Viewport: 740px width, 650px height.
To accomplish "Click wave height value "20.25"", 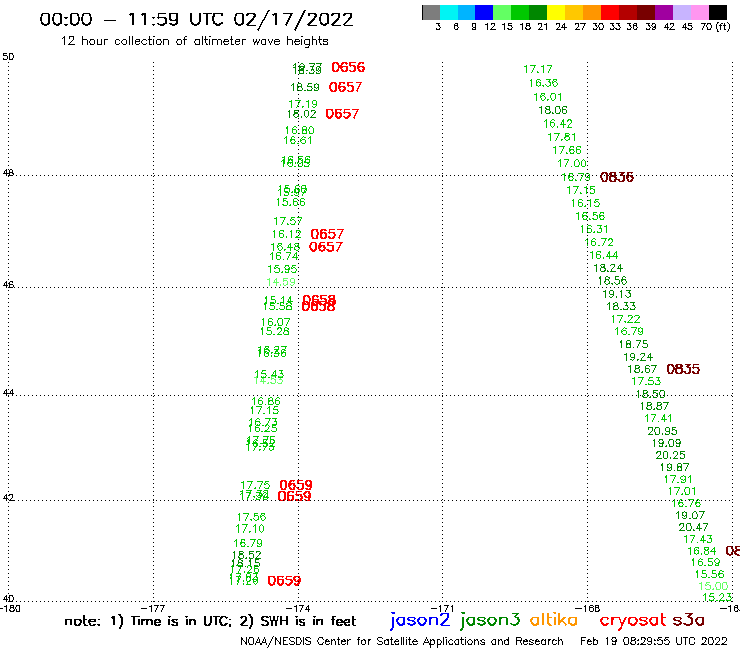I will point(671,455).
